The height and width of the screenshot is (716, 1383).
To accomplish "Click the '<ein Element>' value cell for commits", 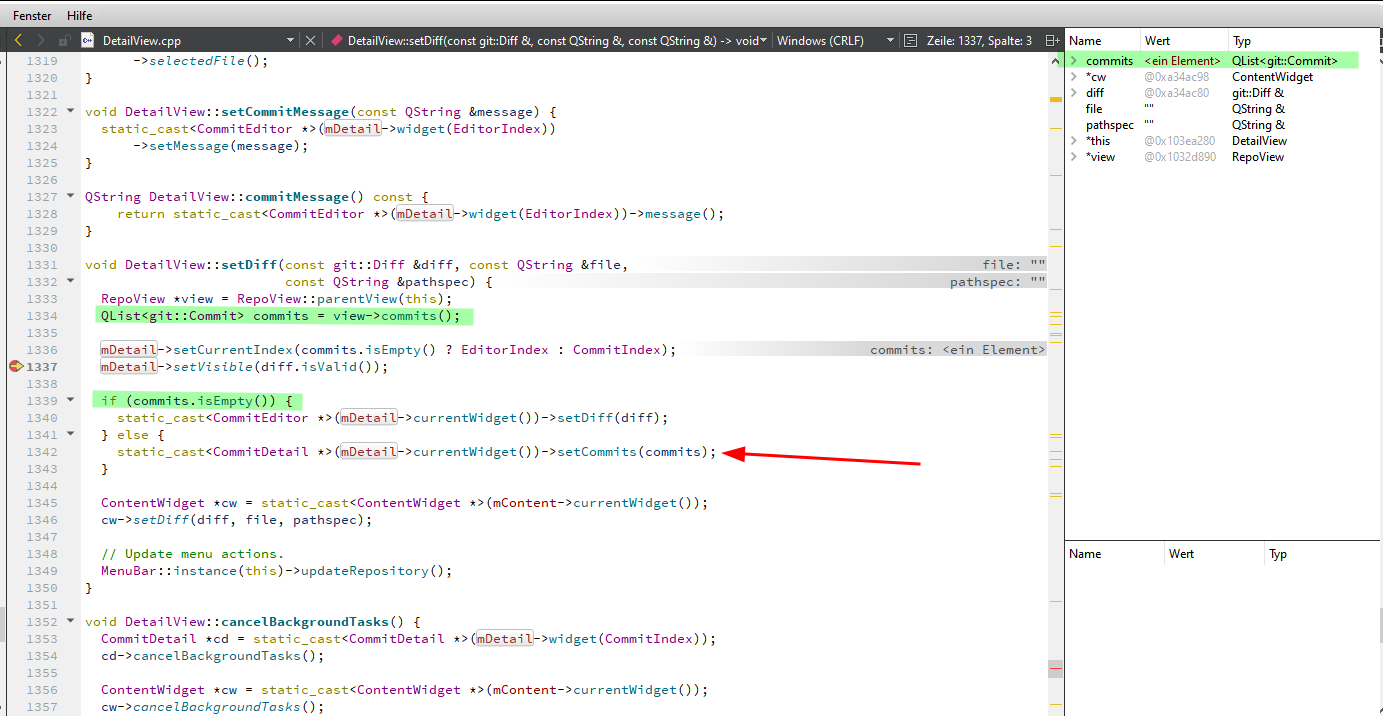I will coord(1183,61).
